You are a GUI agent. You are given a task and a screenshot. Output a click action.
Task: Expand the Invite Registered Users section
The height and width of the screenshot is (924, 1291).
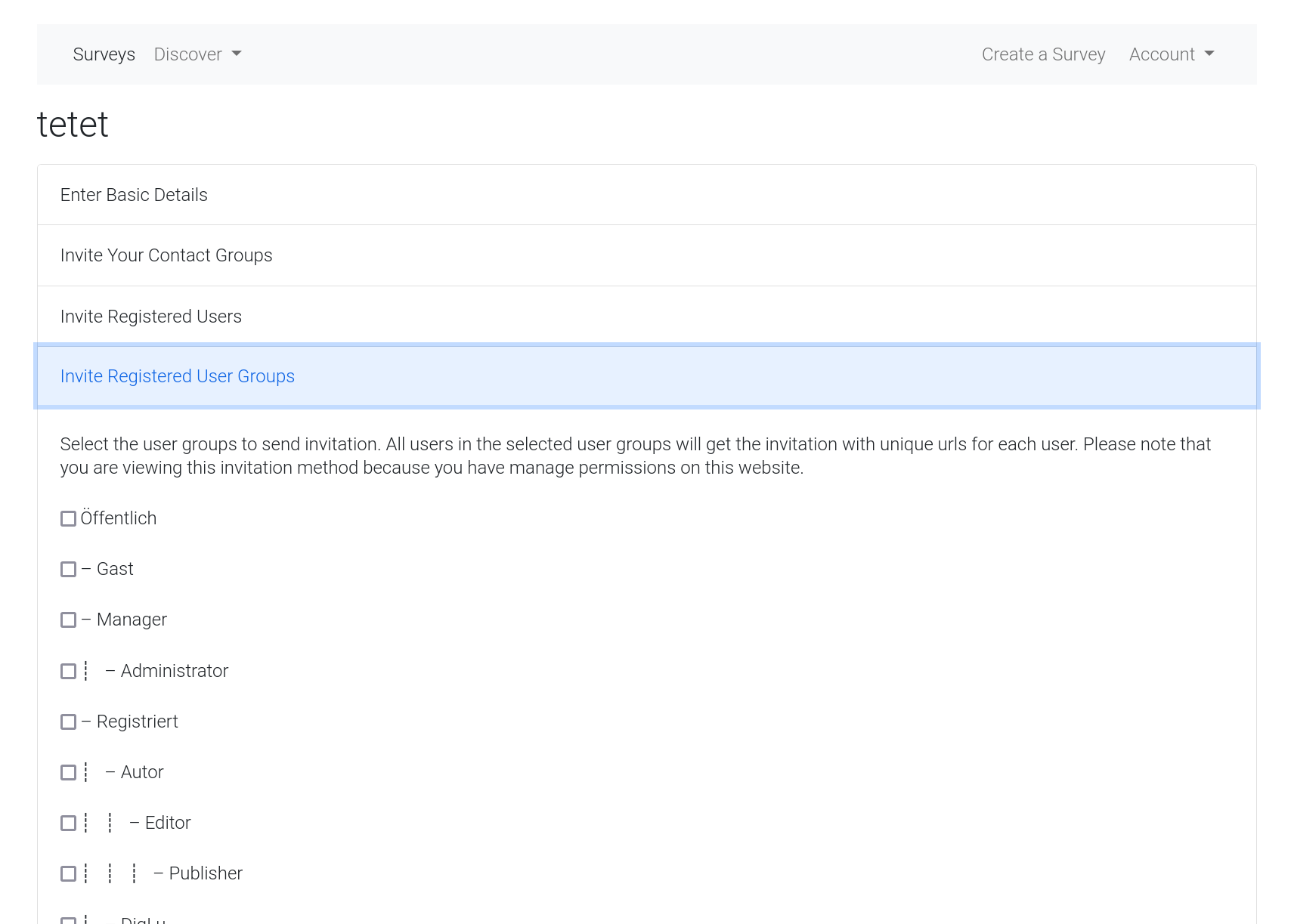pos(151,317)
